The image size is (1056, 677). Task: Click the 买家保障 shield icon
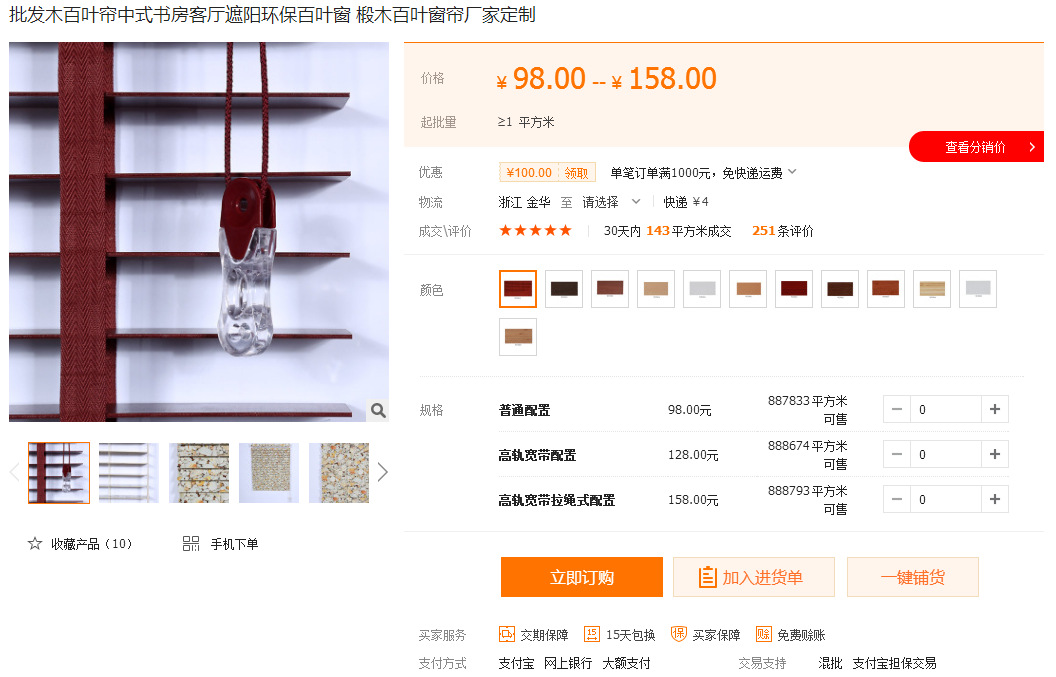pos(679,635)
